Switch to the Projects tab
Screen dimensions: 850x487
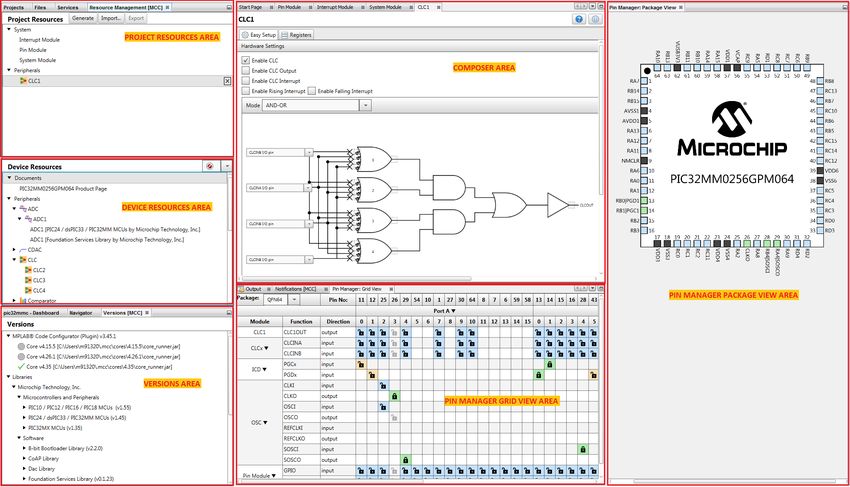[x=14, y=8]
